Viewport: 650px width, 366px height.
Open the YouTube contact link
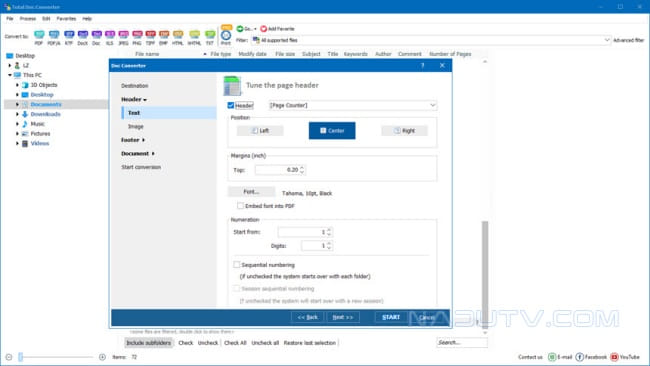(x=625, y=357)
